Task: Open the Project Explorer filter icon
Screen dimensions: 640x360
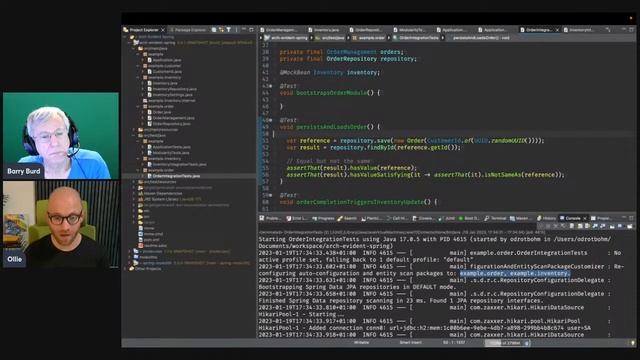Action: (x=229, y=30)
